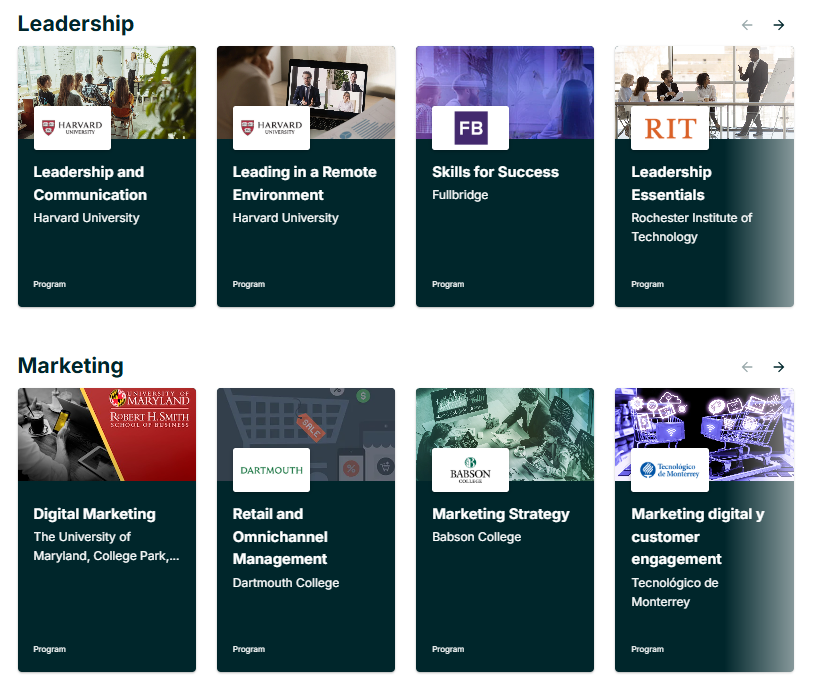817x693 pixels.
Task: Click the Dartmouth logo badge
Action: click(271, 470)
